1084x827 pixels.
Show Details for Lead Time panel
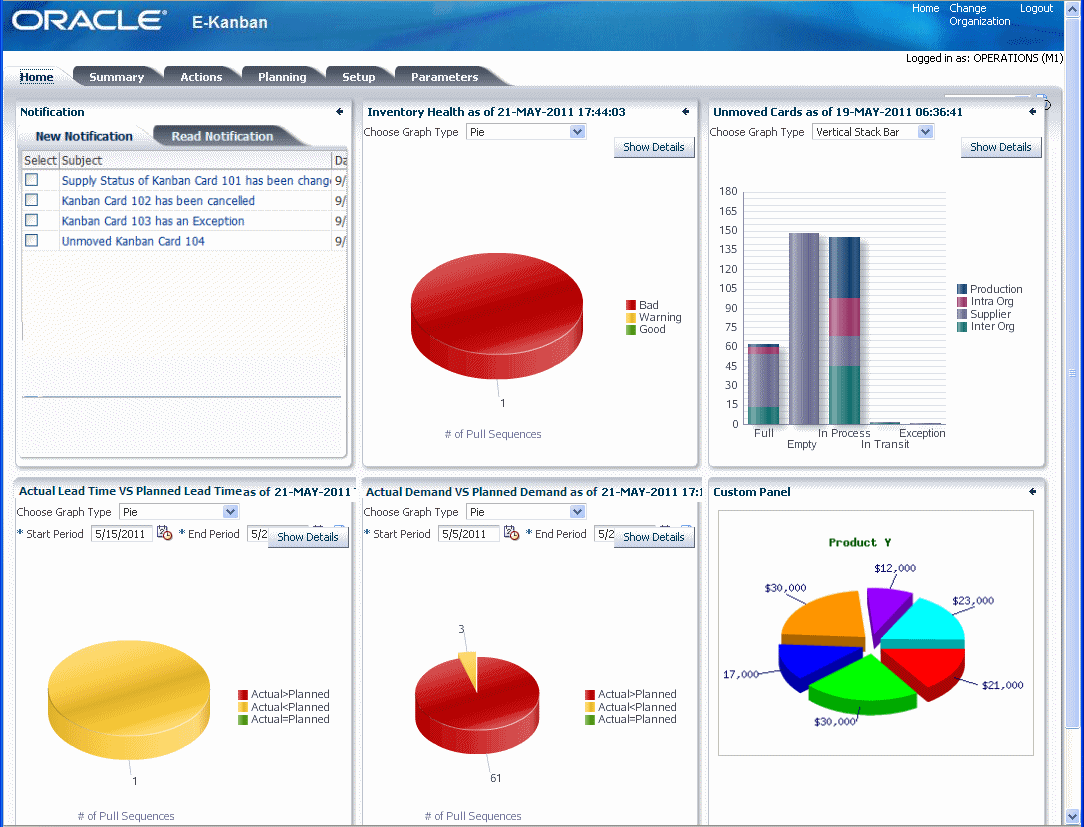click(308, 537)
